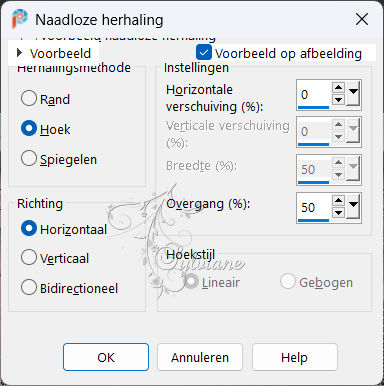The height and width of the screenshot is (386, 384).
Task: Click the PaintShop Pro app icon in title bar
Action: pyautogui.click(x=19, y=19)
